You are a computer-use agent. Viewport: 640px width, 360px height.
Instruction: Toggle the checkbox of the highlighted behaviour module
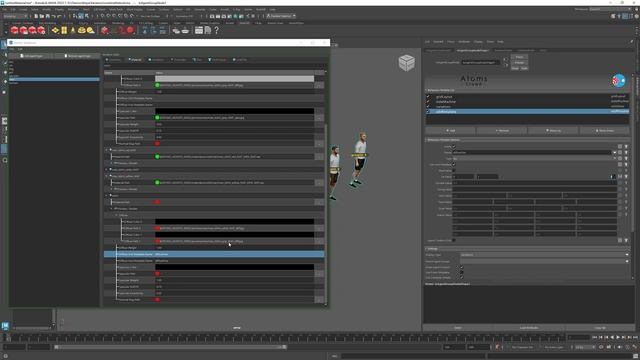(x=428, y=111)
